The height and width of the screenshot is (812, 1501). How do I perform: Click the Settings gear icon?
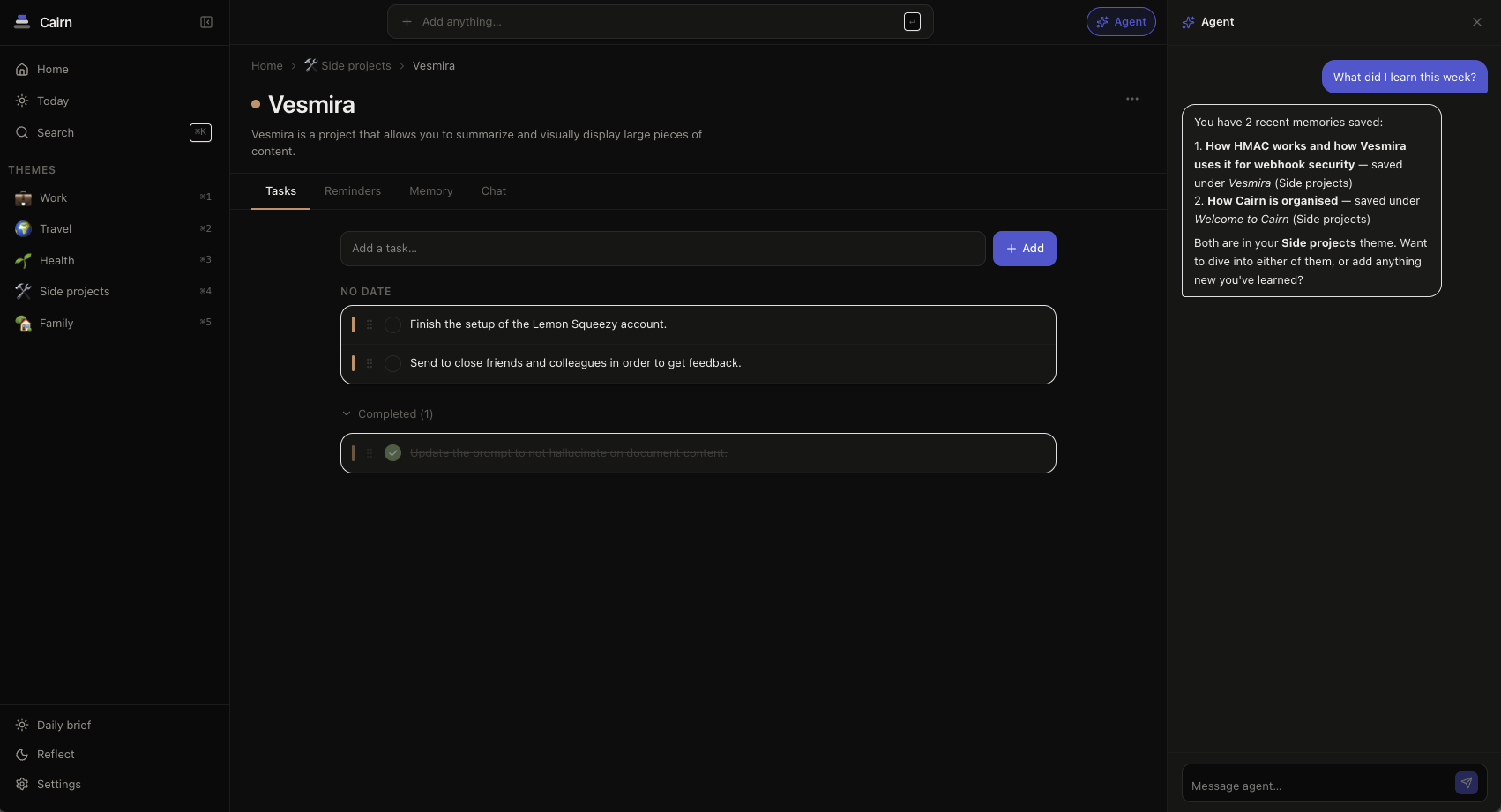(x=22, y=784)
